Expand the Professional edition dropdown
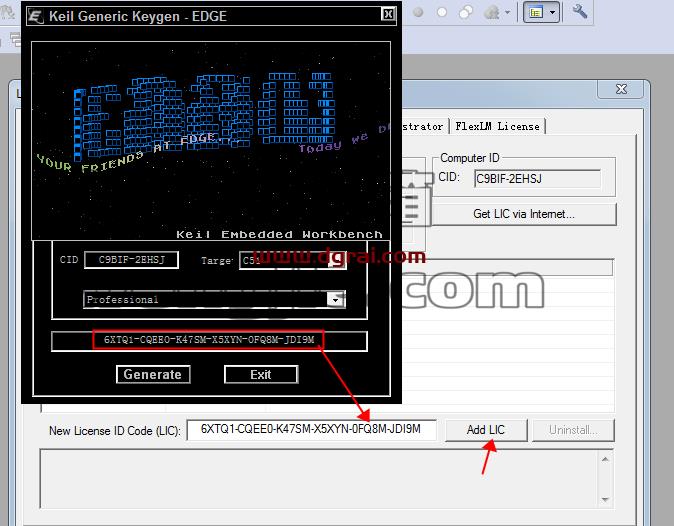Screen dimensions: 674x526 (336, 299)
